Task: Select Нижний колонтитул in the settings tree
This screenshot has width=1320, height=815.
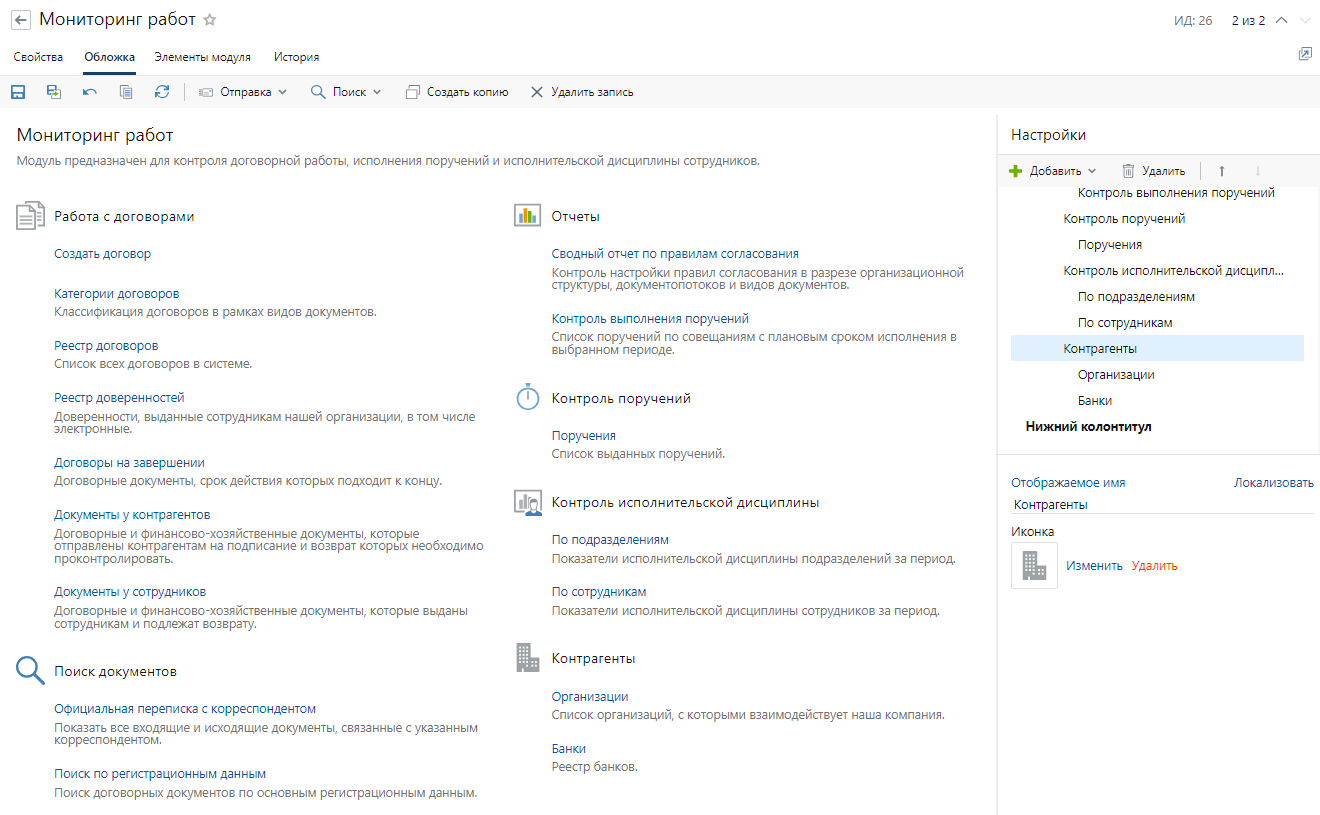Action: coord(1089,427)
